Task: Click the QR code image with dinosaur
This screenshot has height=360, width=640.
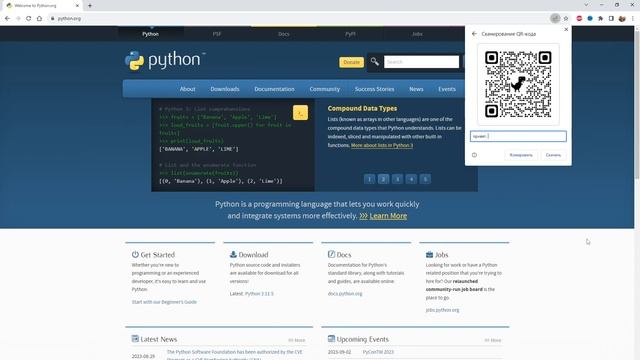Action: click(x=518, y=84)
